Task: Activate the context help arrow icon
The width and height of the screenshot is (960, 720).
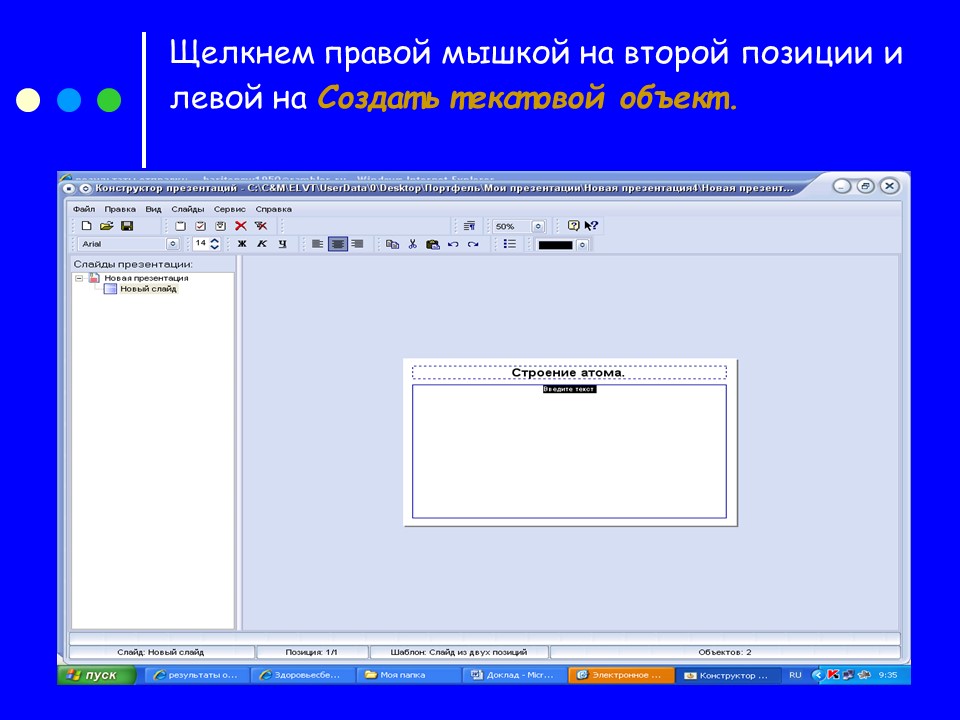Action: (590, 226)
